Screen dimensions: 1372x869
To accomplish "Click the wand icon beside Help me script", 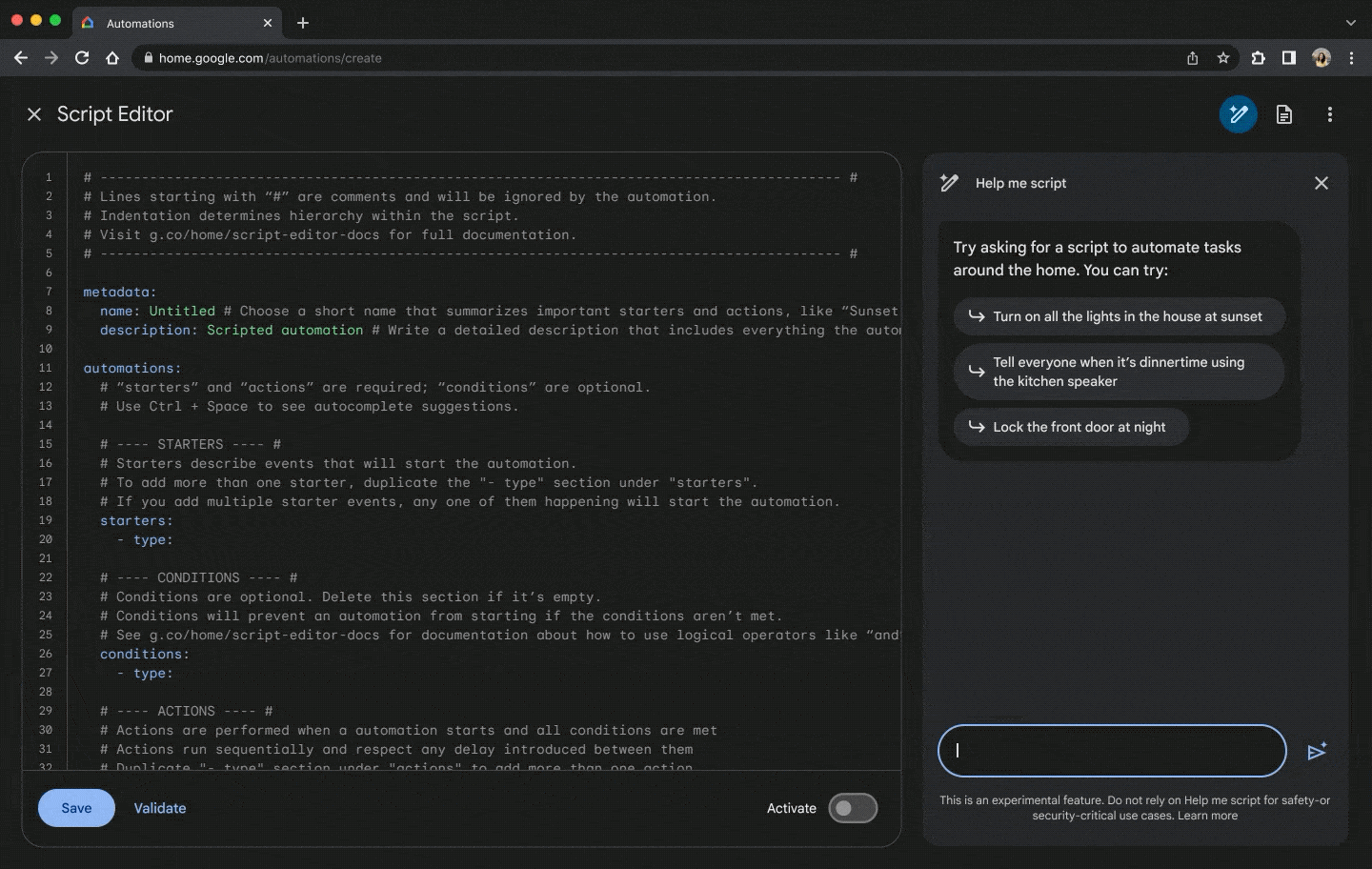I will (x=949, y=183).
